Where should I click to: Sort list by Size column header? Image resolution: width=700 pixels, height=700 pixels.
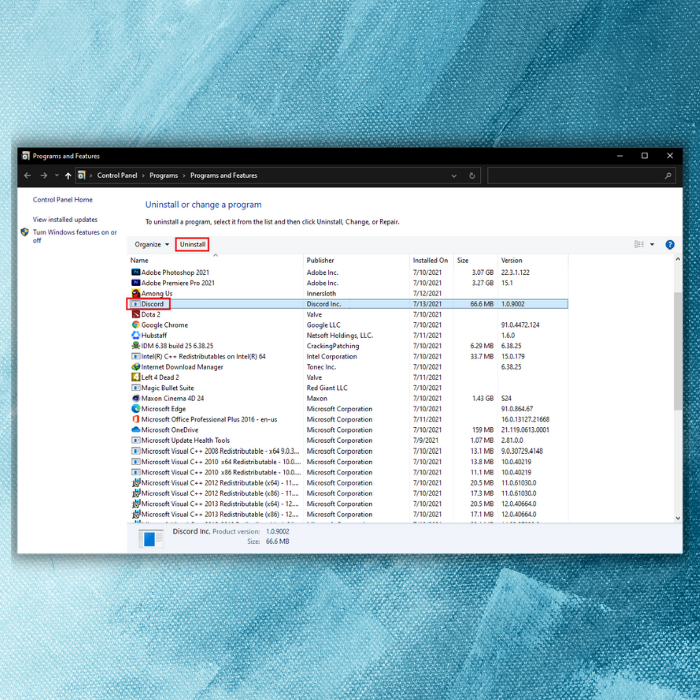coord(475,260)
